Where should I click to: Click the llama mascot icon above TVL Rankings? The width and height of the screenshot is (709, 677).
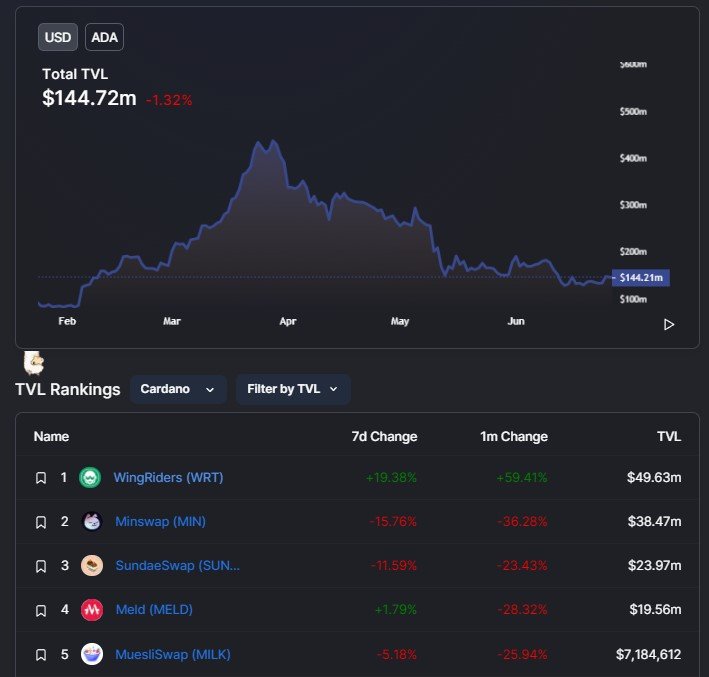coord(34,363)
